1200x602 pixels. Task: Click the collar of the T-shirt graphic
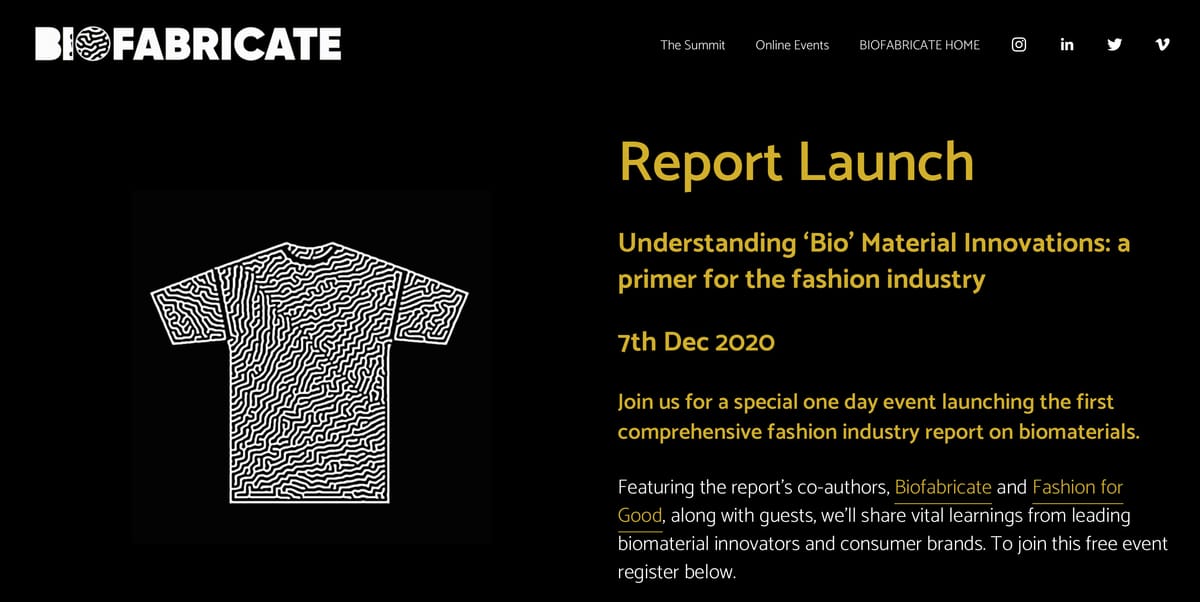[310, 251]
